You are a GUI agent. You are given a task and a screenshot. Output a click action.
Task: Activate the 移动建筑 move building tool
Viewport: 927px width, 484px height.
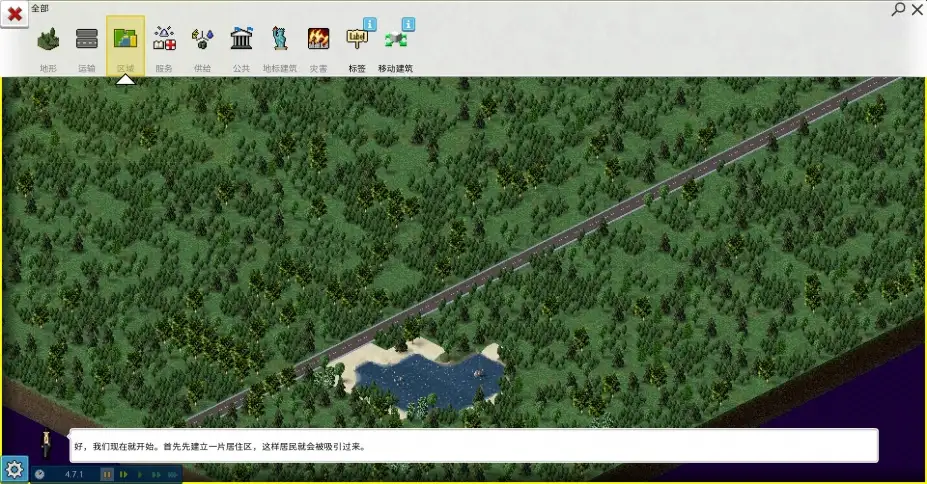click(396, 40)
